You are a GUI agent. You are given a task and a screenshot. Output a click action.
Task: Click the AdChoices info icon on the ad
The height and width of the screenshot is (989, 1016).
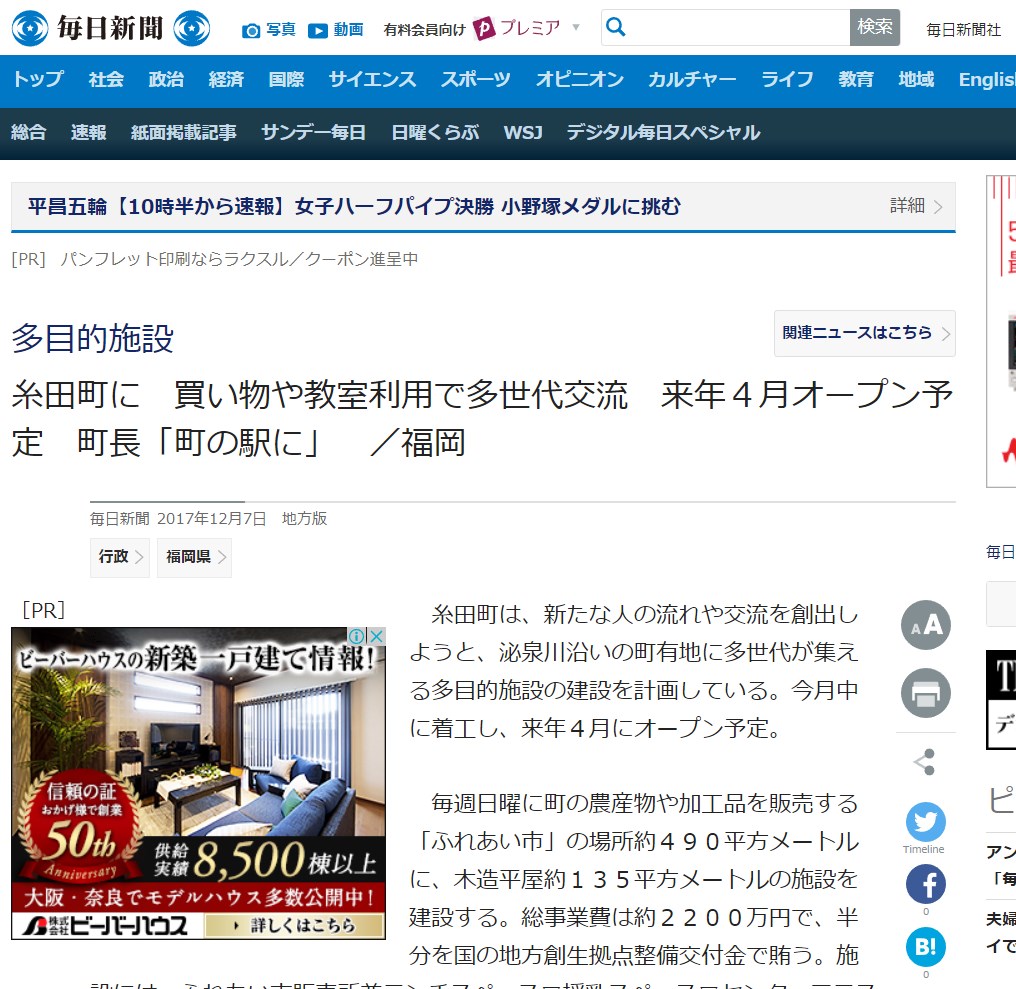(357, 637)
